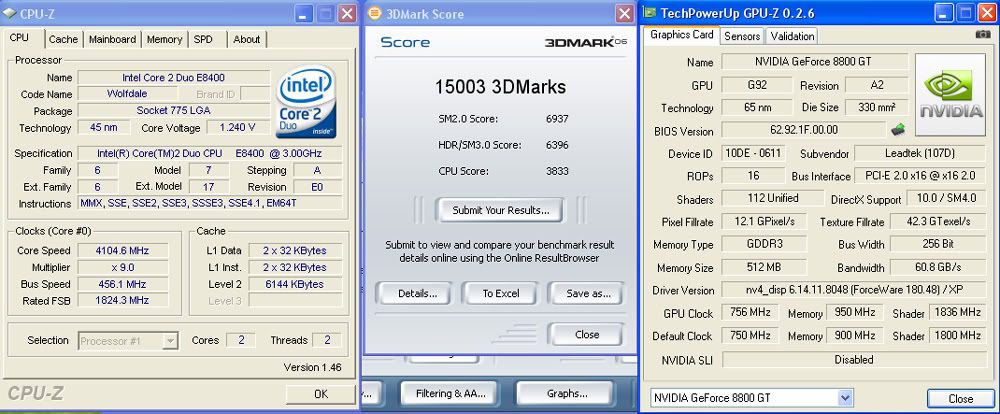Click the 3DMark Score title bar icon
This screenshot has width=1000, height=414.
[x=375, y=13]
